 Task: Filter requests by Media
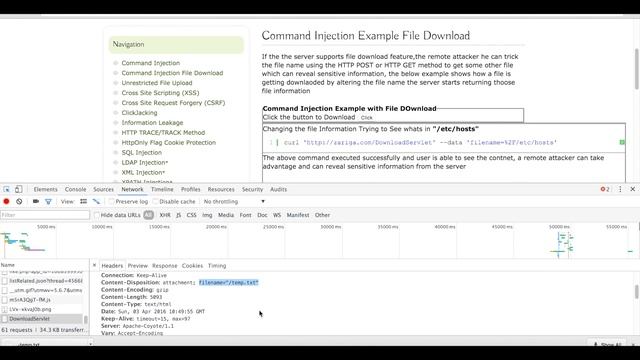226,215
